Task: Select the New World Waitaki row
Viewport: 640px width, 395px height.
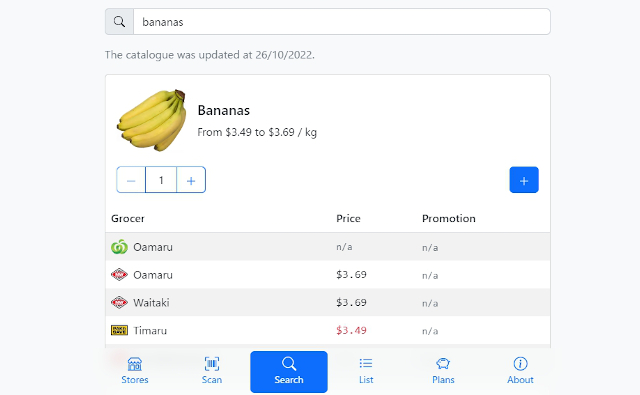Action: (328, 303)
